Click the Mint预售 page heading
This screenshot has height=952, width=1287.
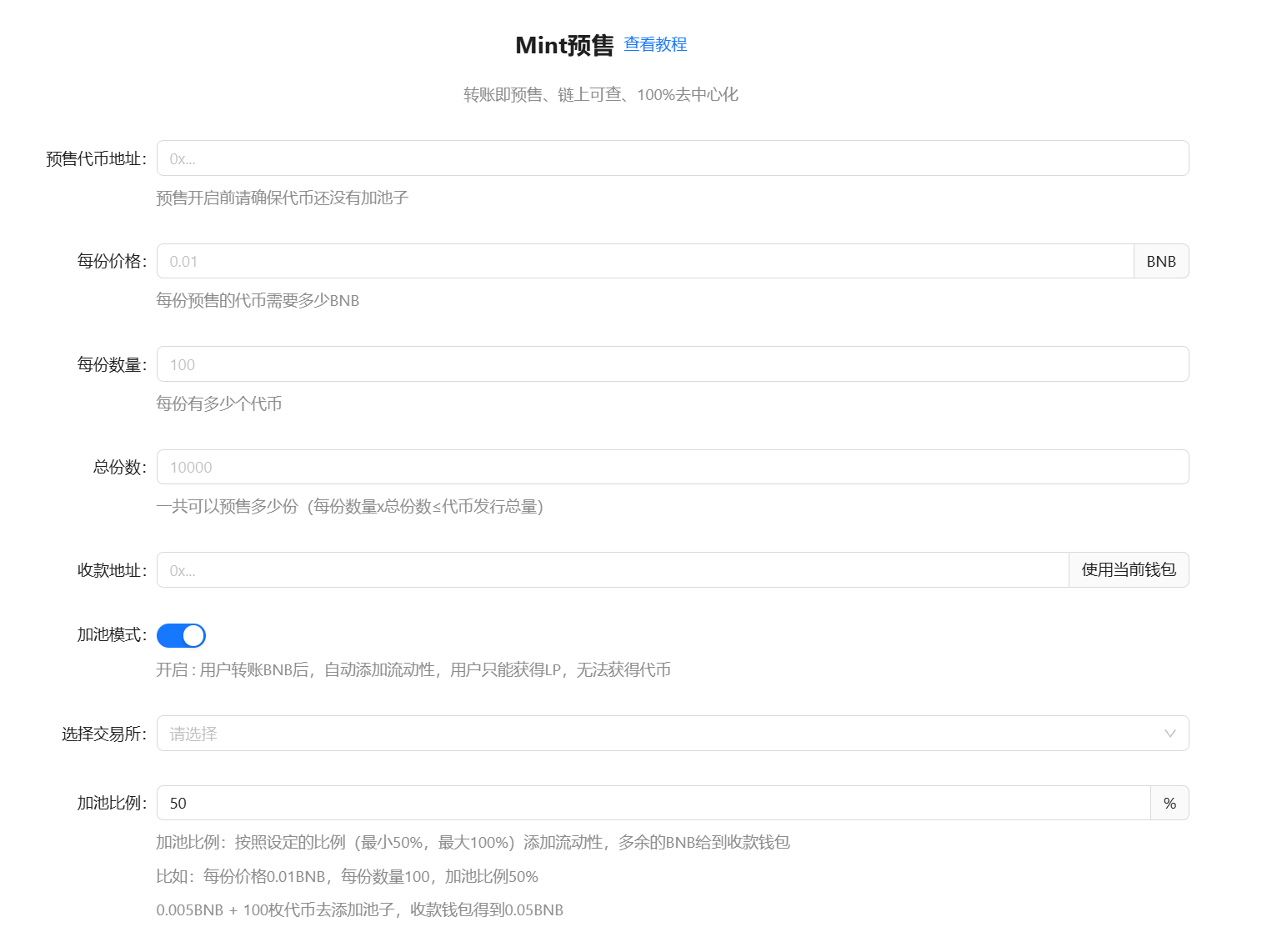[x=564, y=45]
